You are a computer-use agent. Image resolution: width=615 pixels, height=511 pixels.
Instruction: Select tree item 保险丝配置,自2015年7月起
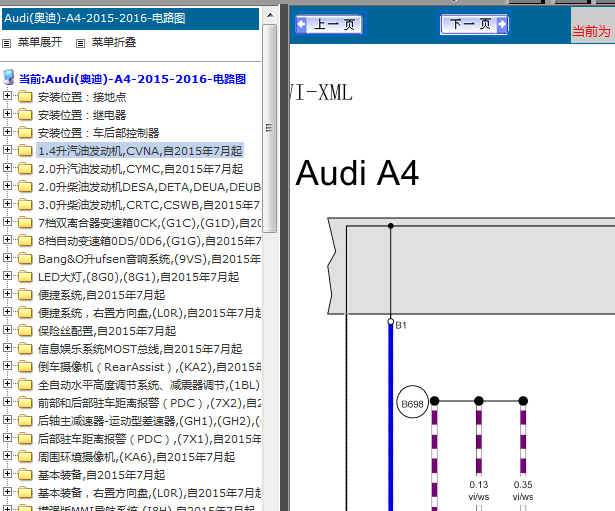coord(107,331)
